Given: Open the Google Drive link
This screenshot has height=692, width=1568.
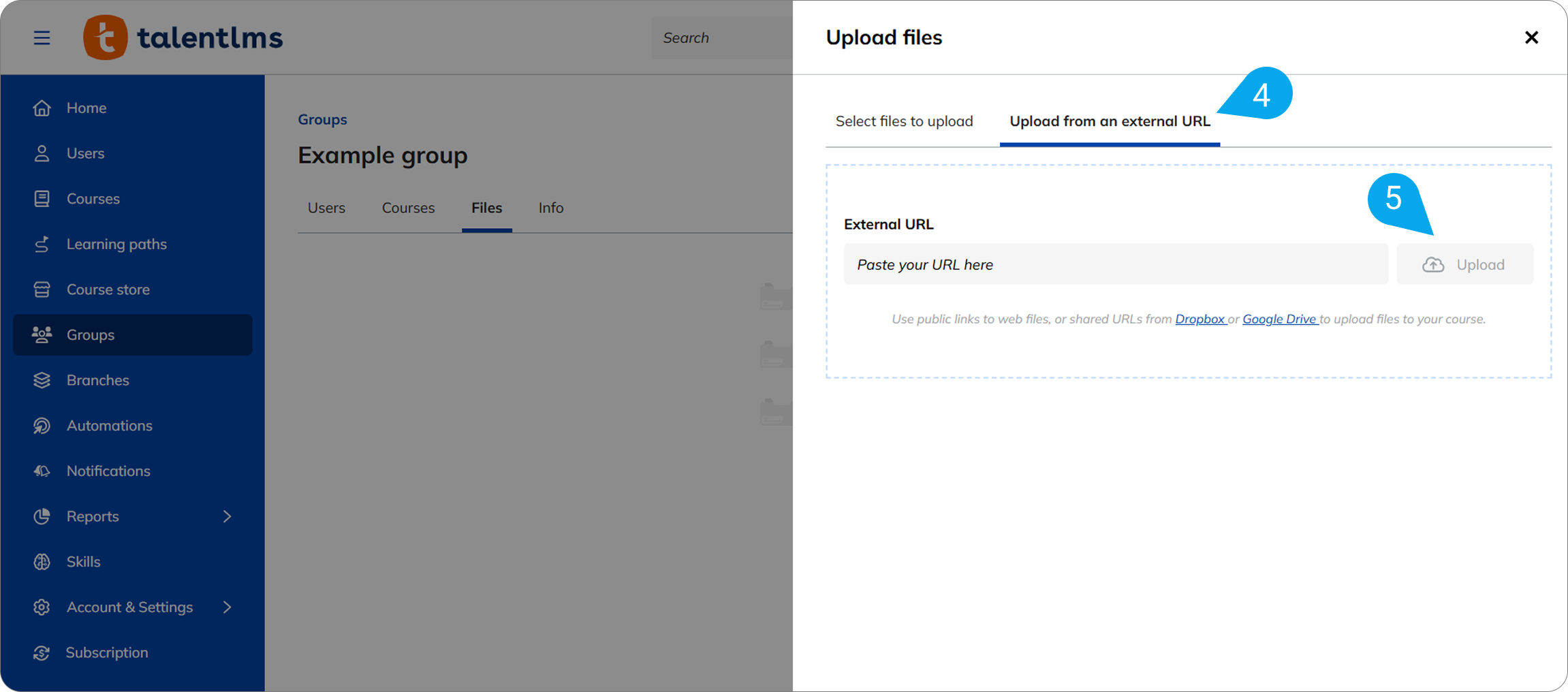Looking at the screenshot, I should click(1279, 319).
